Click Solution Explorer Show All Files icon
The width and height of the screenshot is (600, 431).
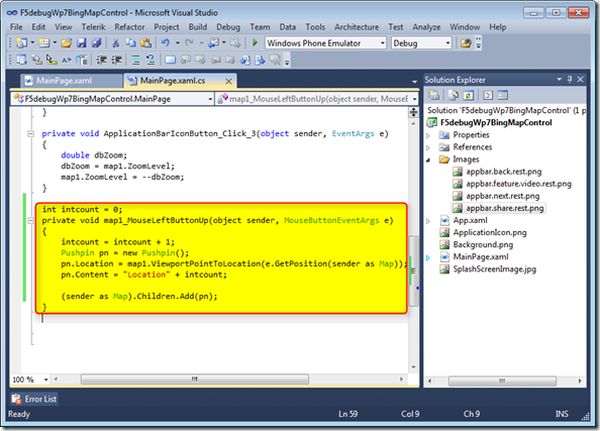[453, 95]
